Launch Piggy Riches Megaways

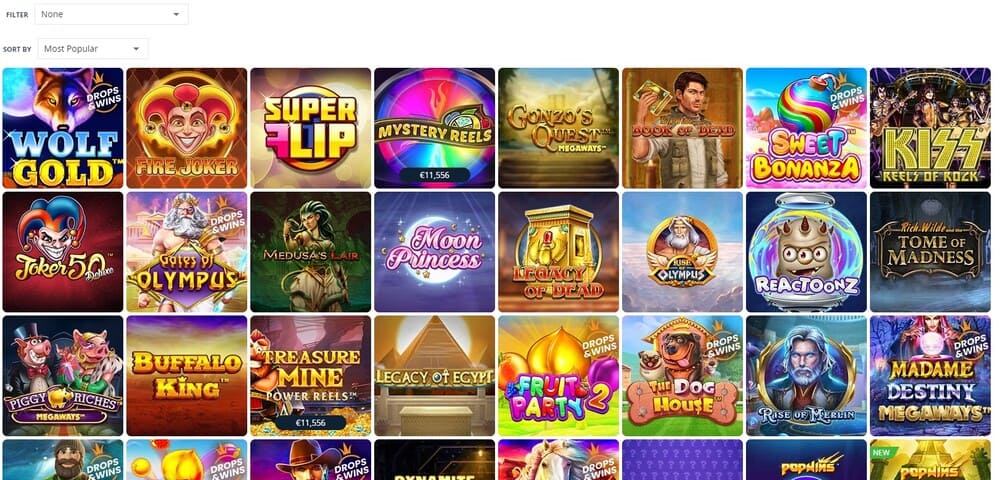(63, 375)
